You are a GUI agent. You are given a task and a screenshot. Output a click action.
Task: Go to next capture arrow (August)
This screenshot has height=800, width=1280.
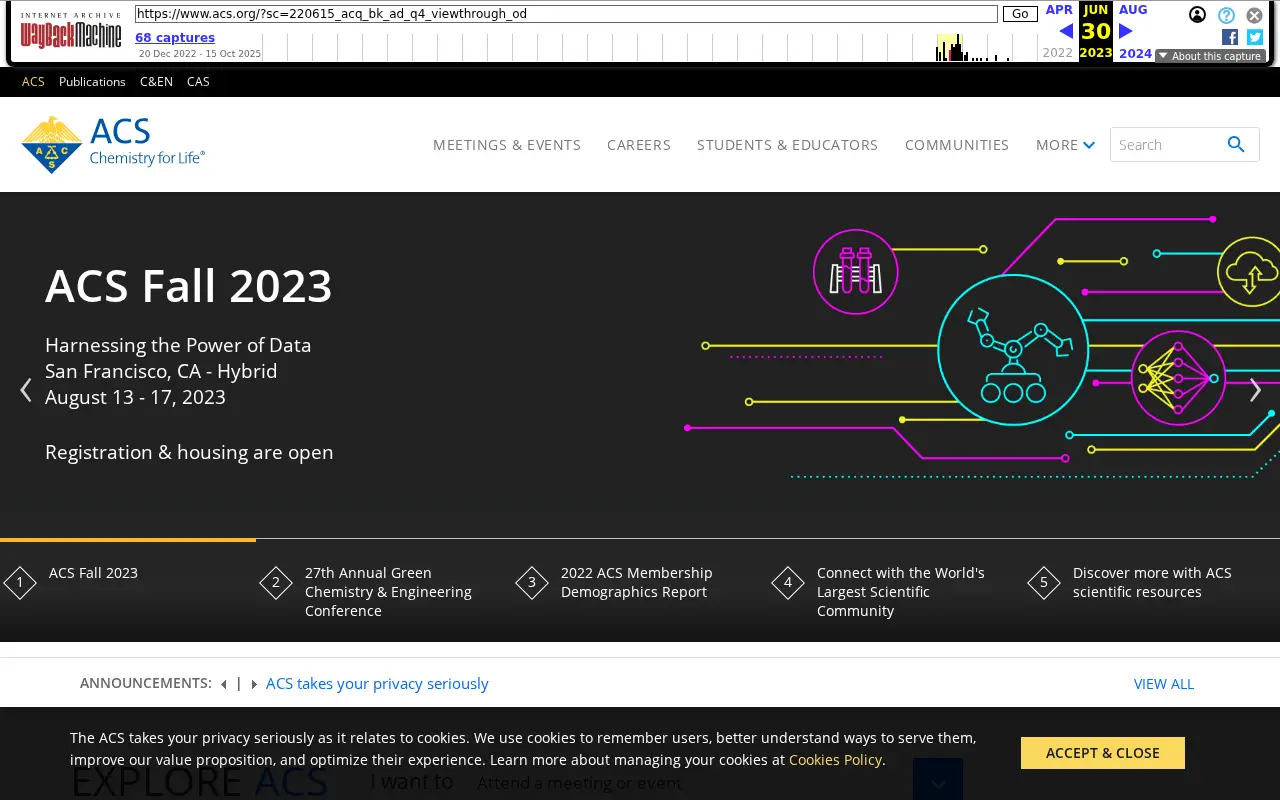coord(1125,31)
